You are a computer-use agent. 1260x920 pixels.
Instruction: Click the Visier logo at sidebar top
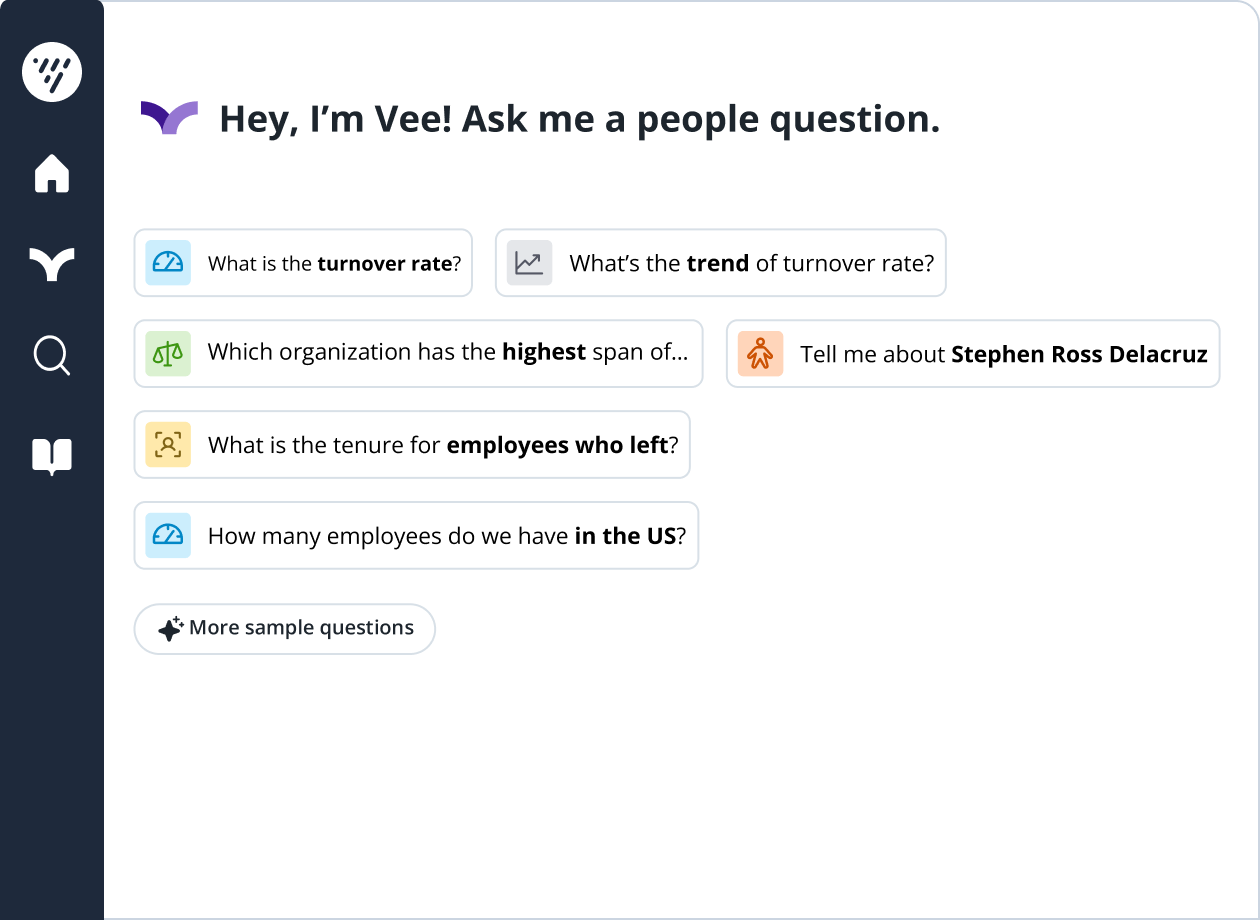click(x=52, y=72)
